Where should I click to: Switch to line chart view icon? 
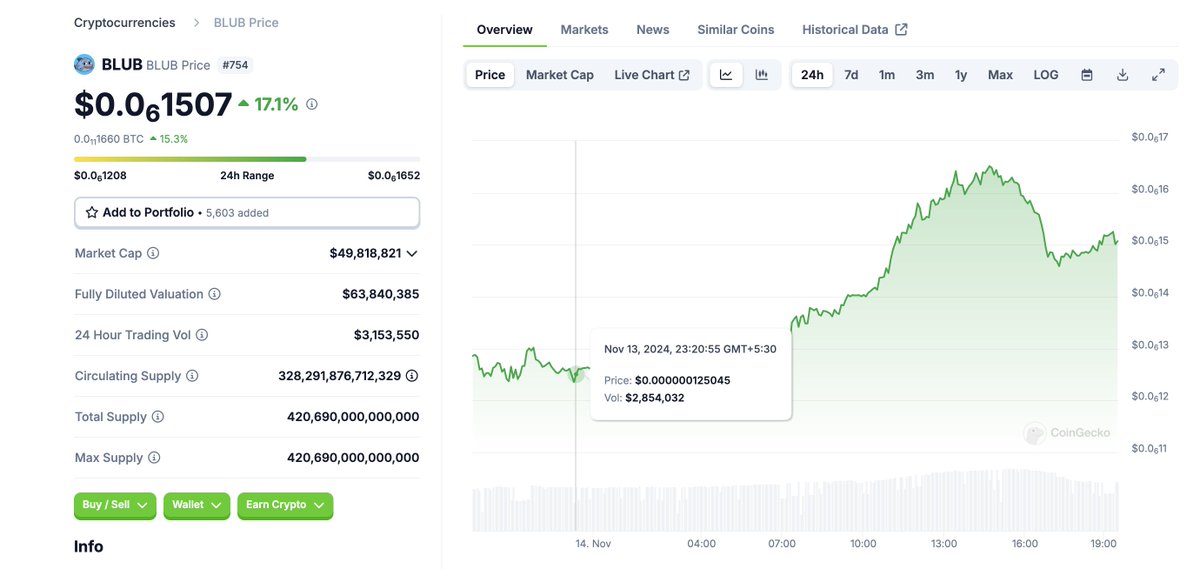tap(726, 75)
